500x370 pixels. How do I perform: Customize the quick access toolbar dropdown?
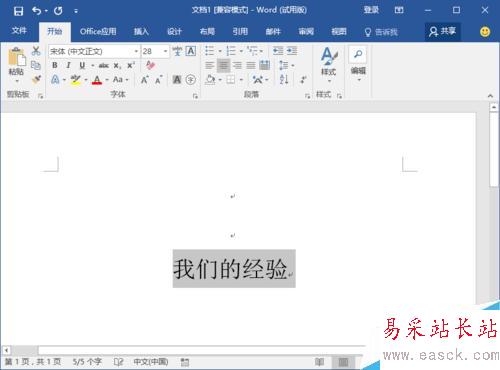(76, 11)
